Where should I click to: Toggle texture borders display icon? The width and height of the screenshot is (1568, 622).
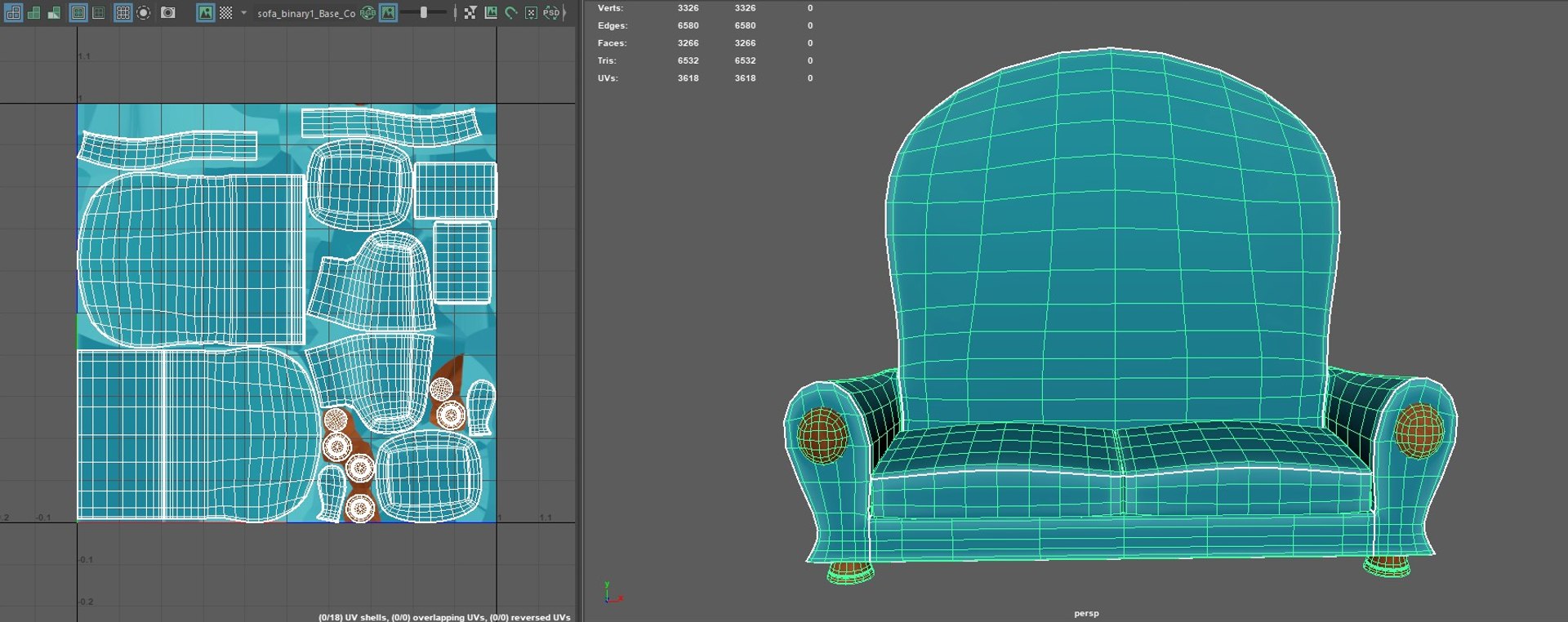click(x=78, y=13)
